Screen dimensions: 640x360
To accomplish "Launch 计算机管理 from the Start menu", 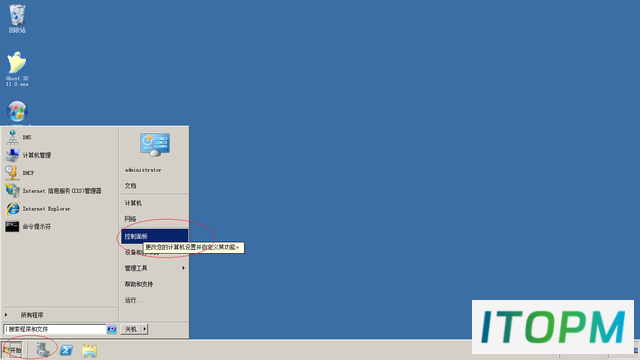I will tap(60, 155).
